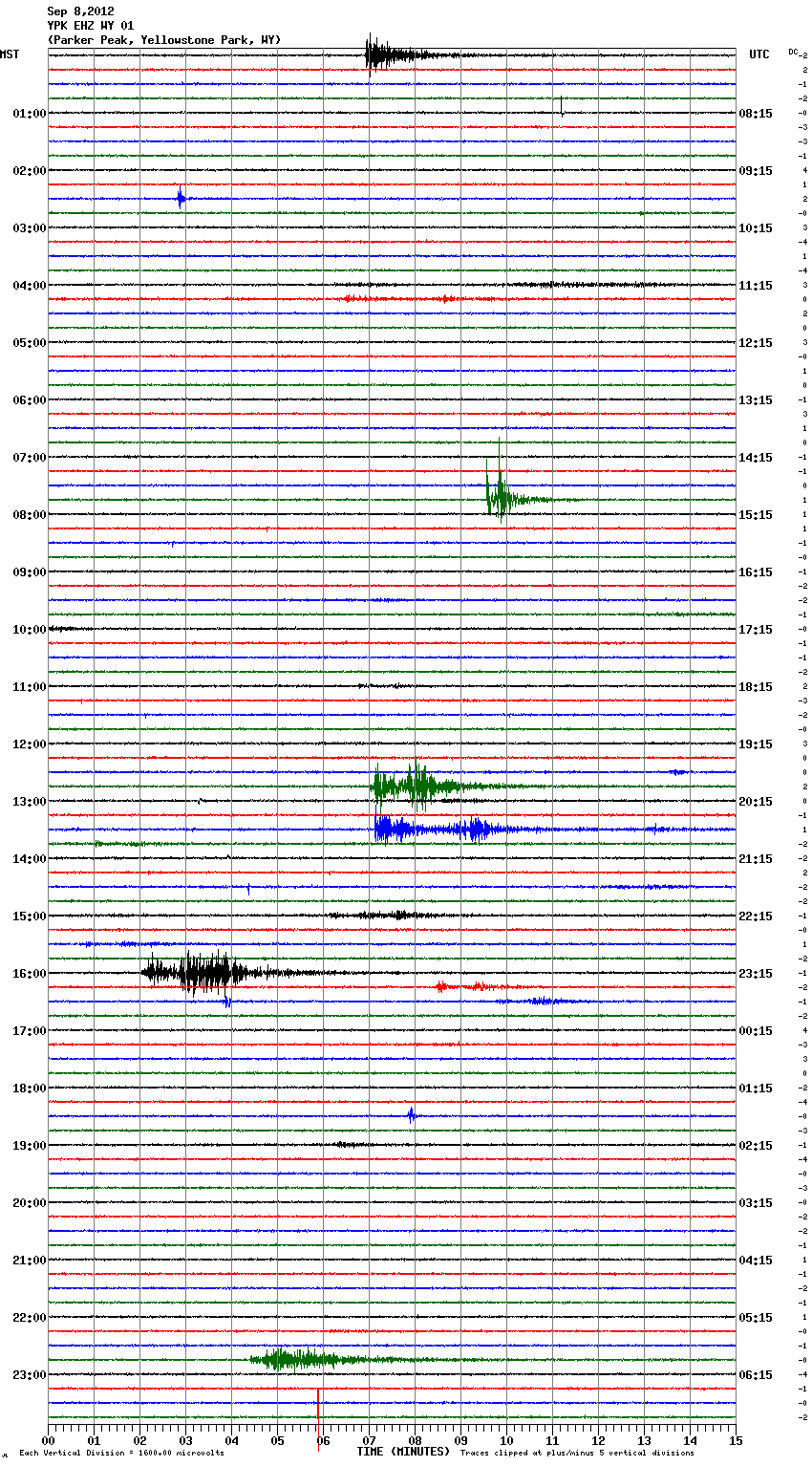Click the 22:00 MST time label

[x=30, y=1318]
